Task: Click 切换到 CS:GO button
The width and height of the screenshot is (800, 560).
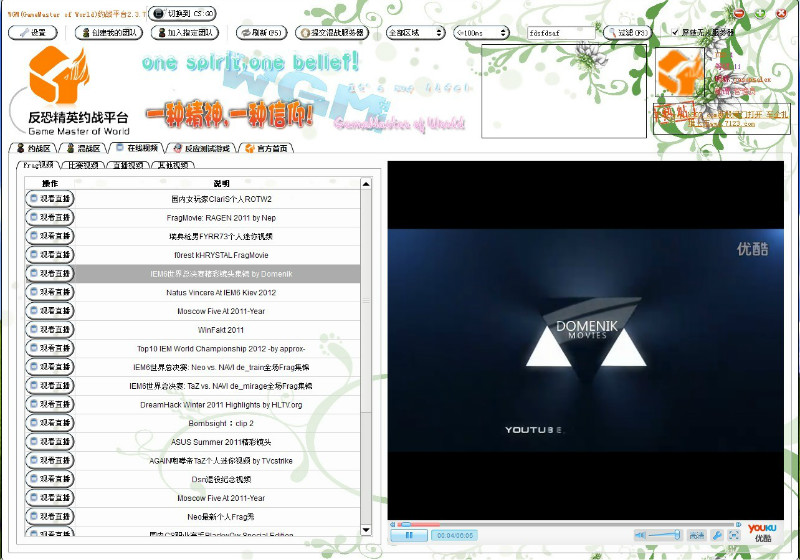Action: pos(182,13)
